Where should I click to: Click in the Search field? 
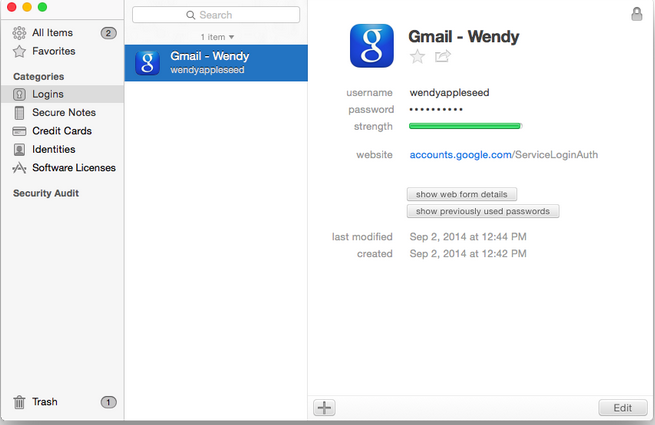tap(216, 15)
